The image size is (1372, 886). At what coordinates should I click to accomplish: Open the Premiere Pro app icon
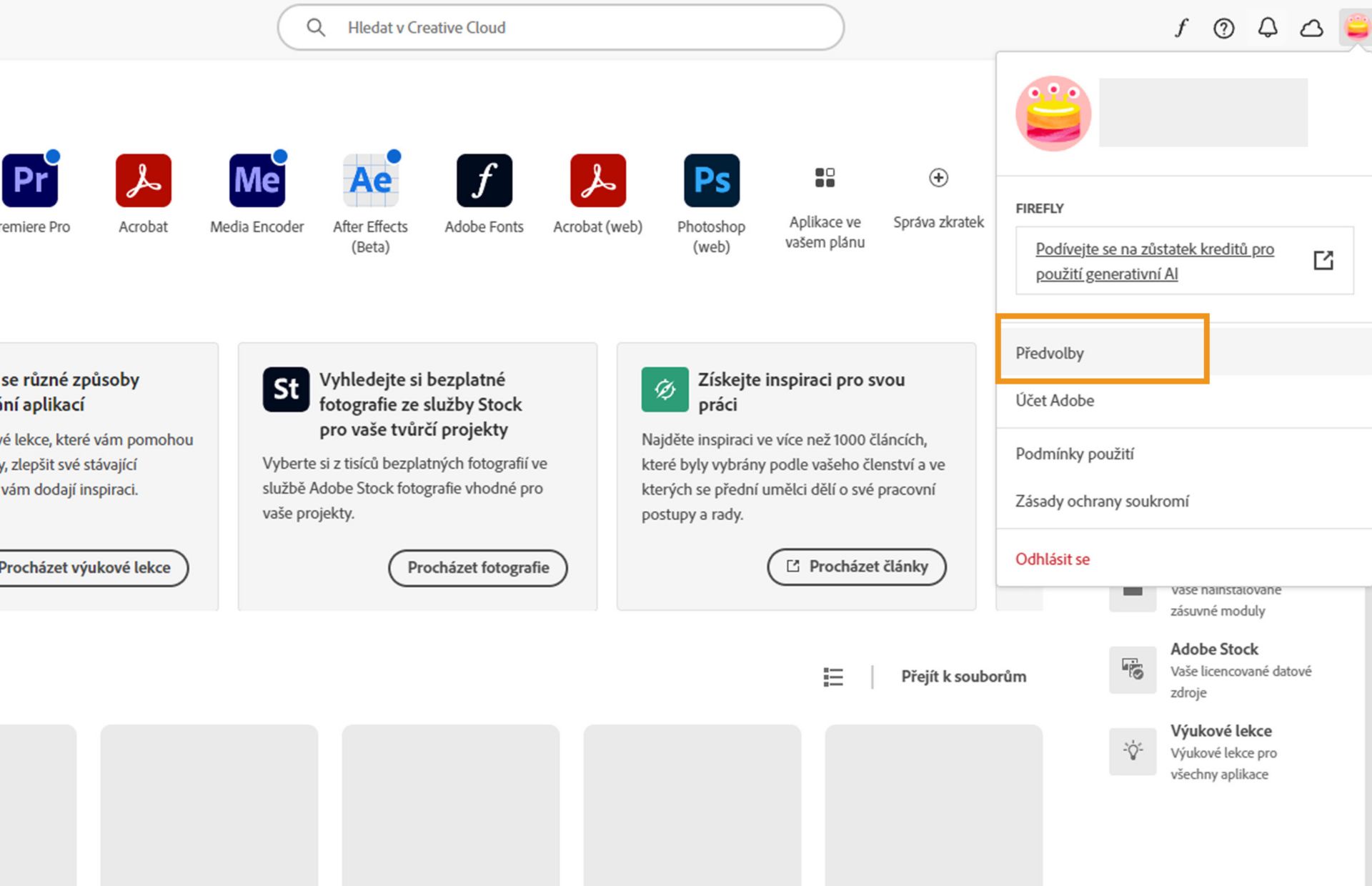click(x=30, y=180)
